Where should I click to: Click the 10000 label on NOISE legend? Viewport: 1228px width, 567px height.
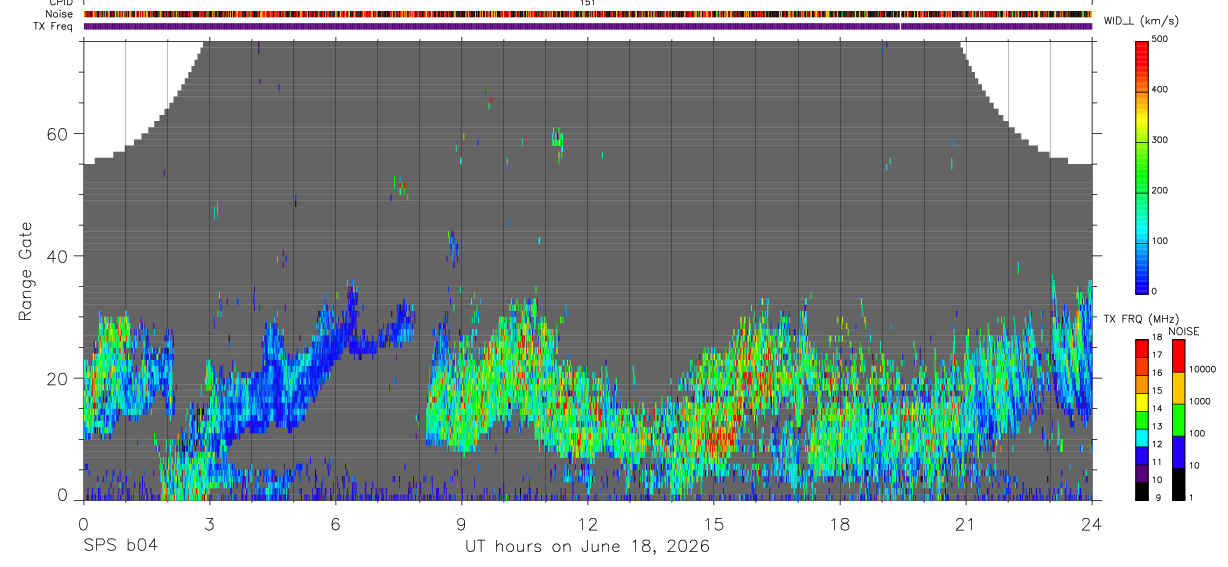(x=1201, y=369)
